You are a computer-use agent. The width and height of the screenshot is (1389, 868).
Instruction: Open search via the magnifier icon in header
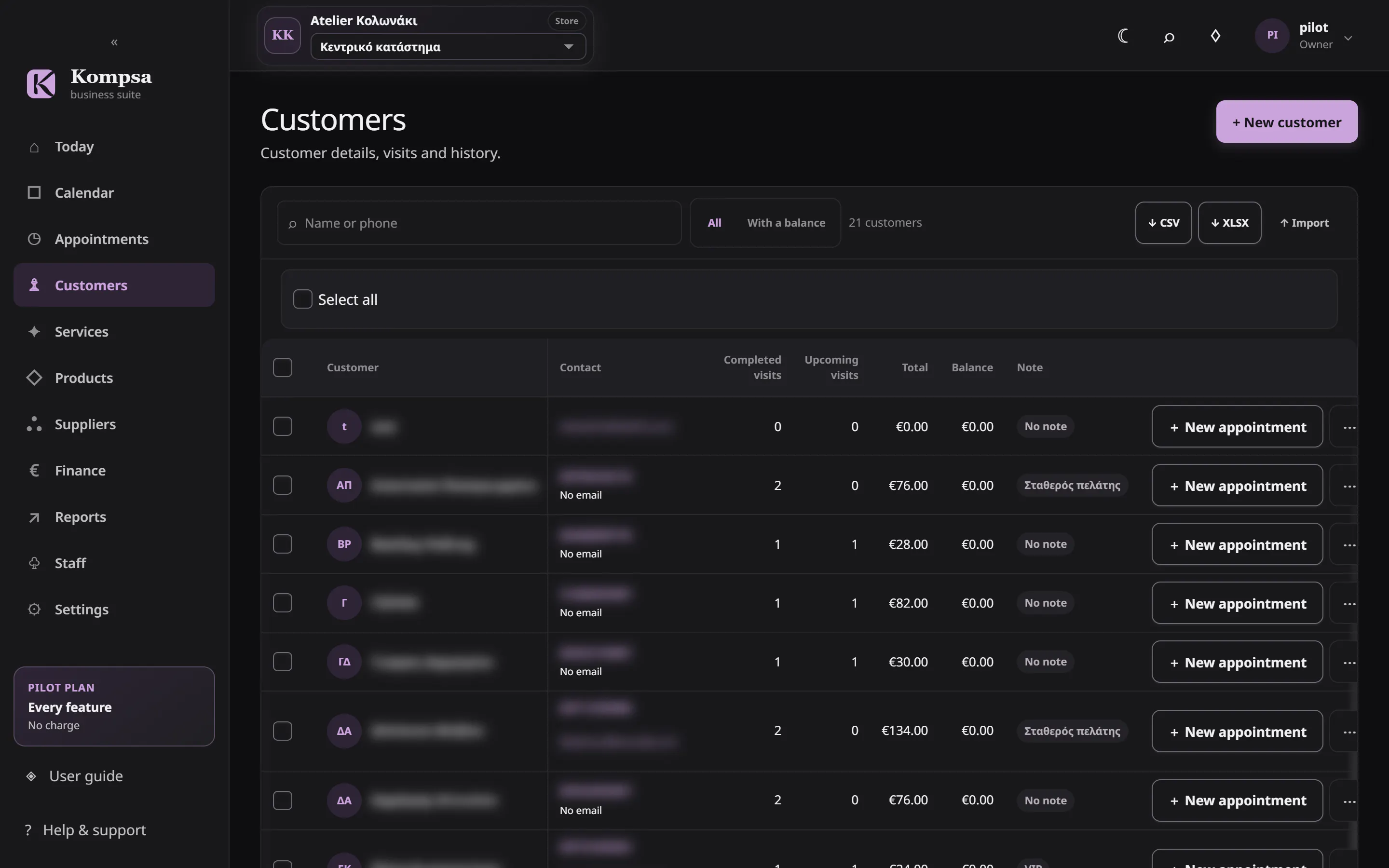click(1169, 37)
